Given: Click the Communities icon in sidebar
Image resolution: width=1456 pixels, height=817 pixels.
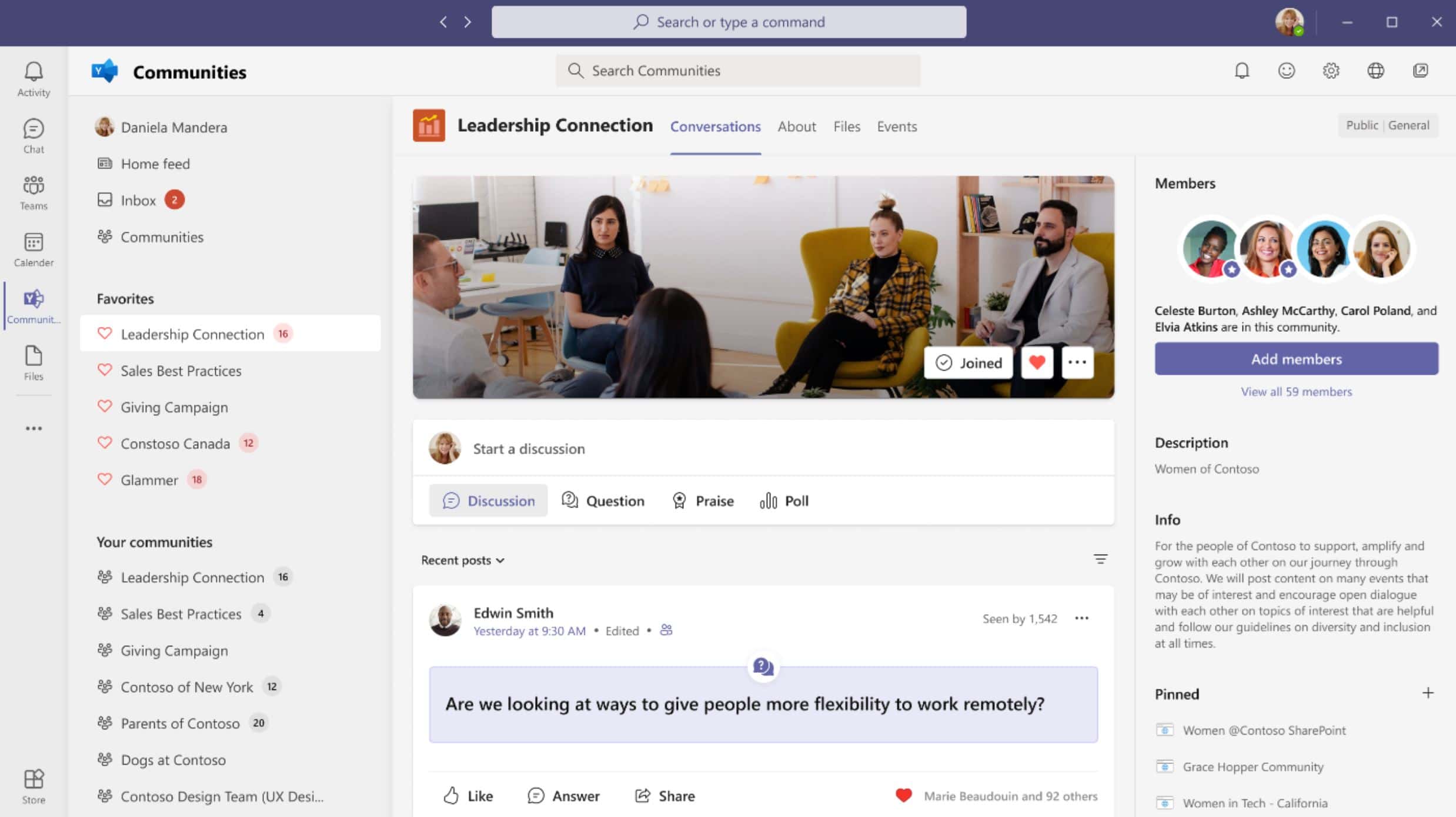Looking at the screenshot, I should coord(33,307).
